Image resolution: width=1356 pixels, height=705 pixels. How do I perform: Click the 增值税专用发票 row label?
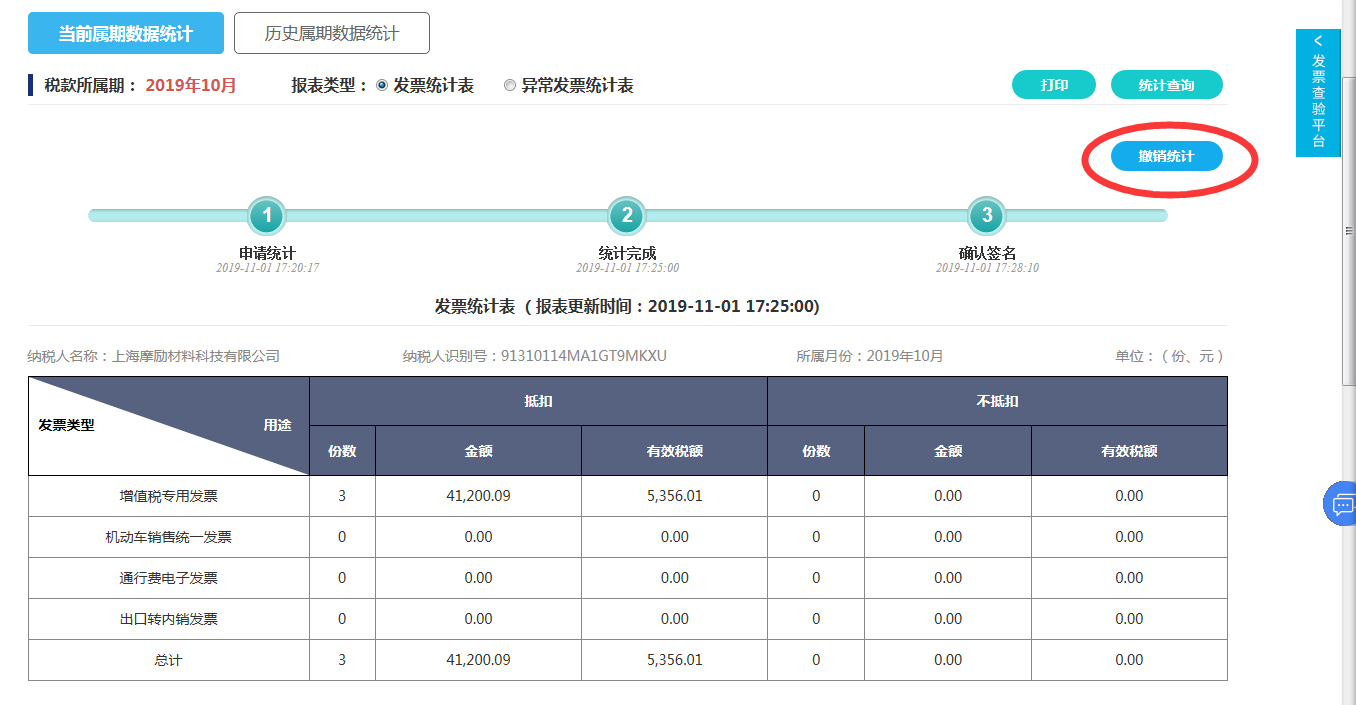tap(168, 496)
